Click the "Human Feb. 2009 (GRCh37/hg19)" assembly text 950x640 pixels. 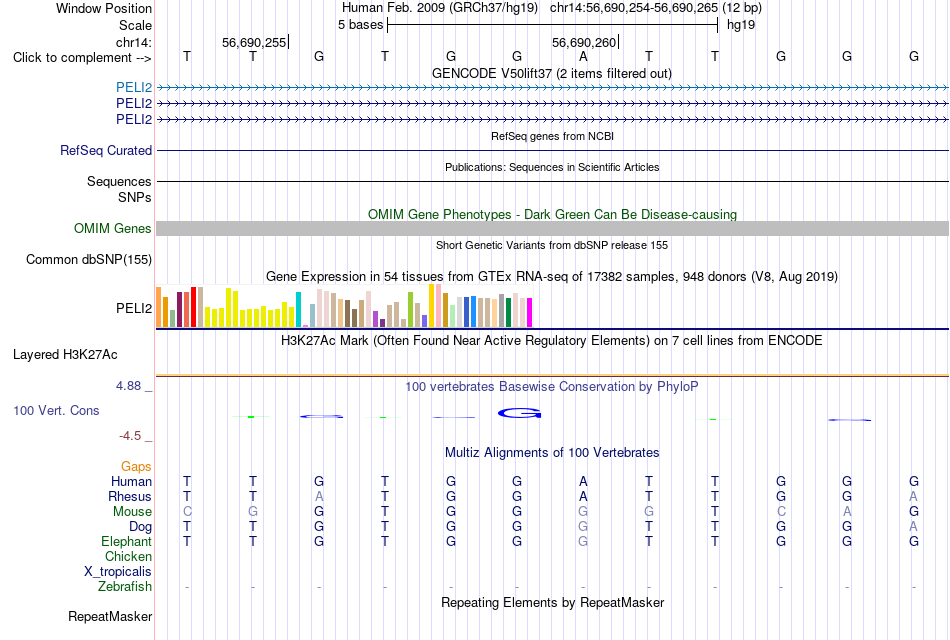[x=440, y=8]
